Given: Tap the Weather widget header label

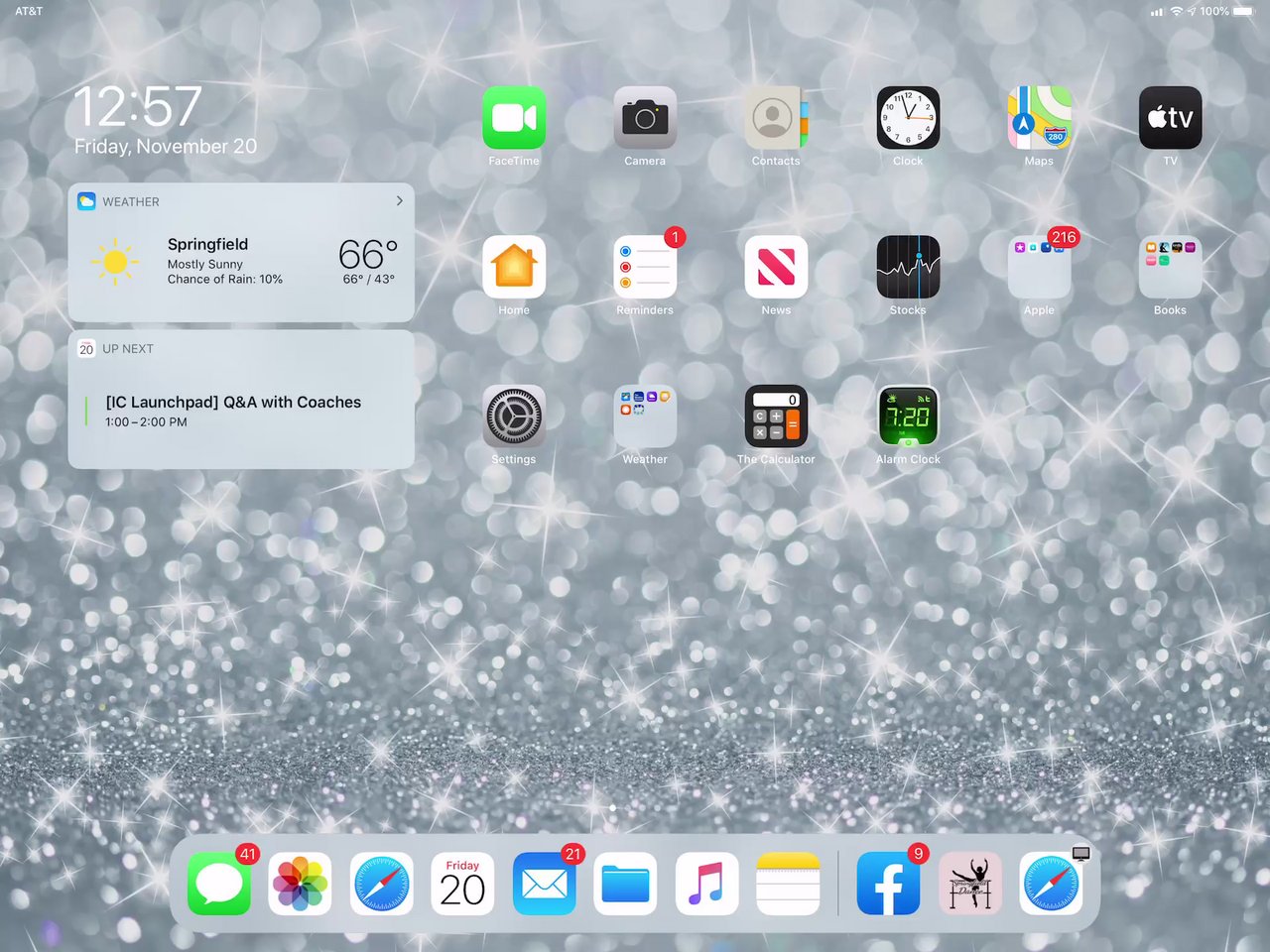Looking at the screenshot, I should coord(131,201).
